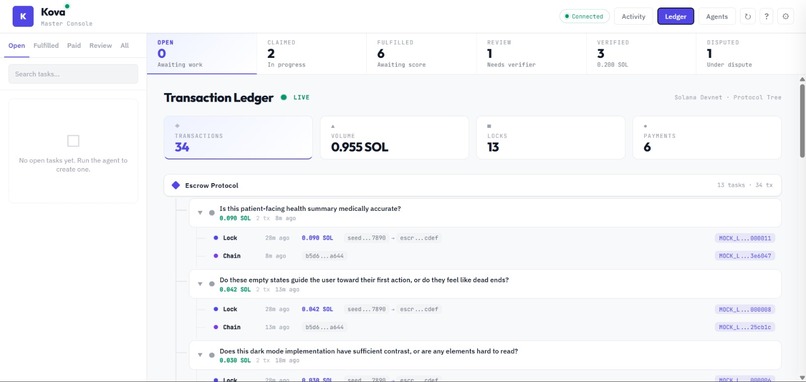Click the Search tasks input field
The height and width of the screenshot is (382, 806).
(73, 74)
